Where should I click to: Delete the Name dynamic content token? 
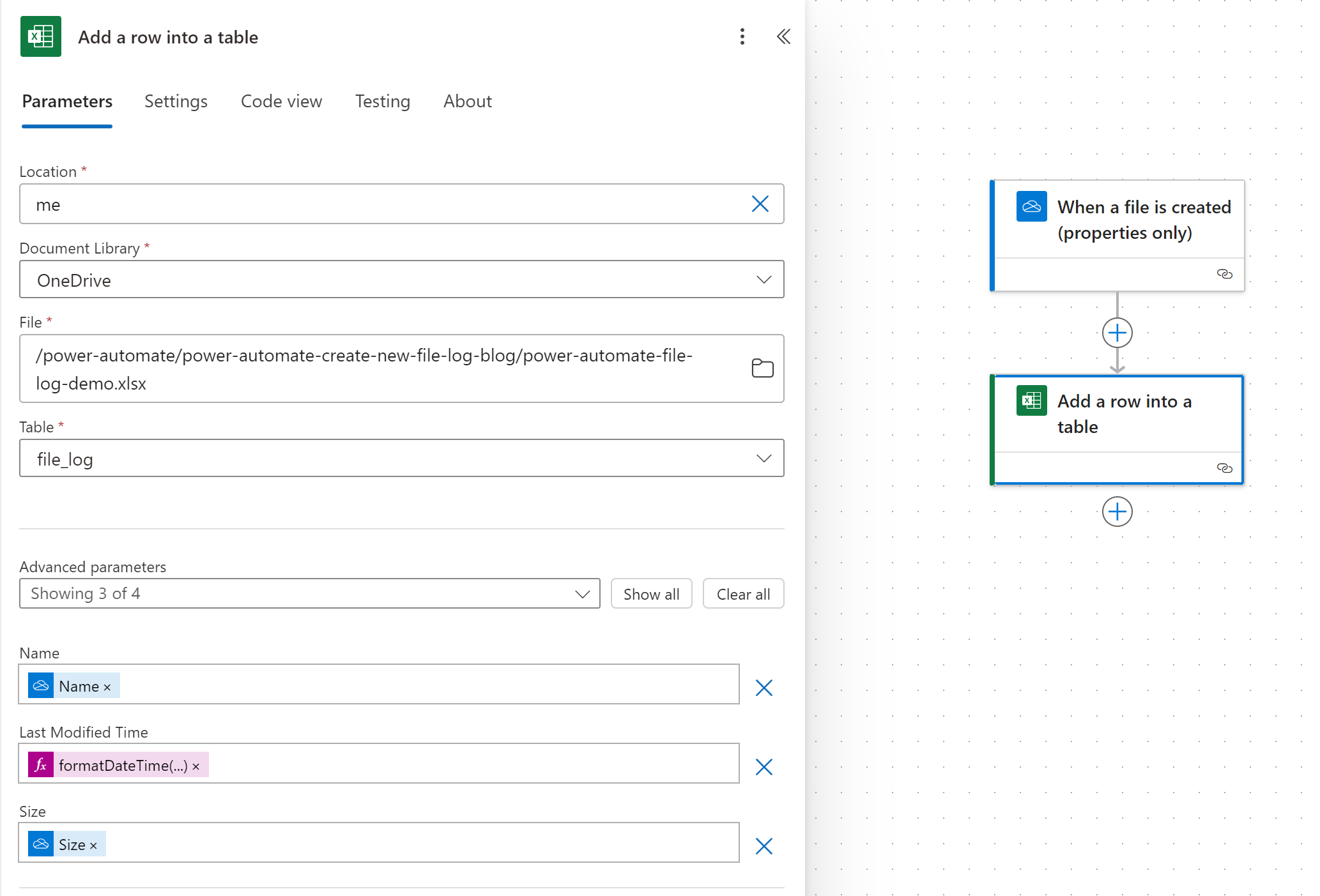tap(107, 687)
